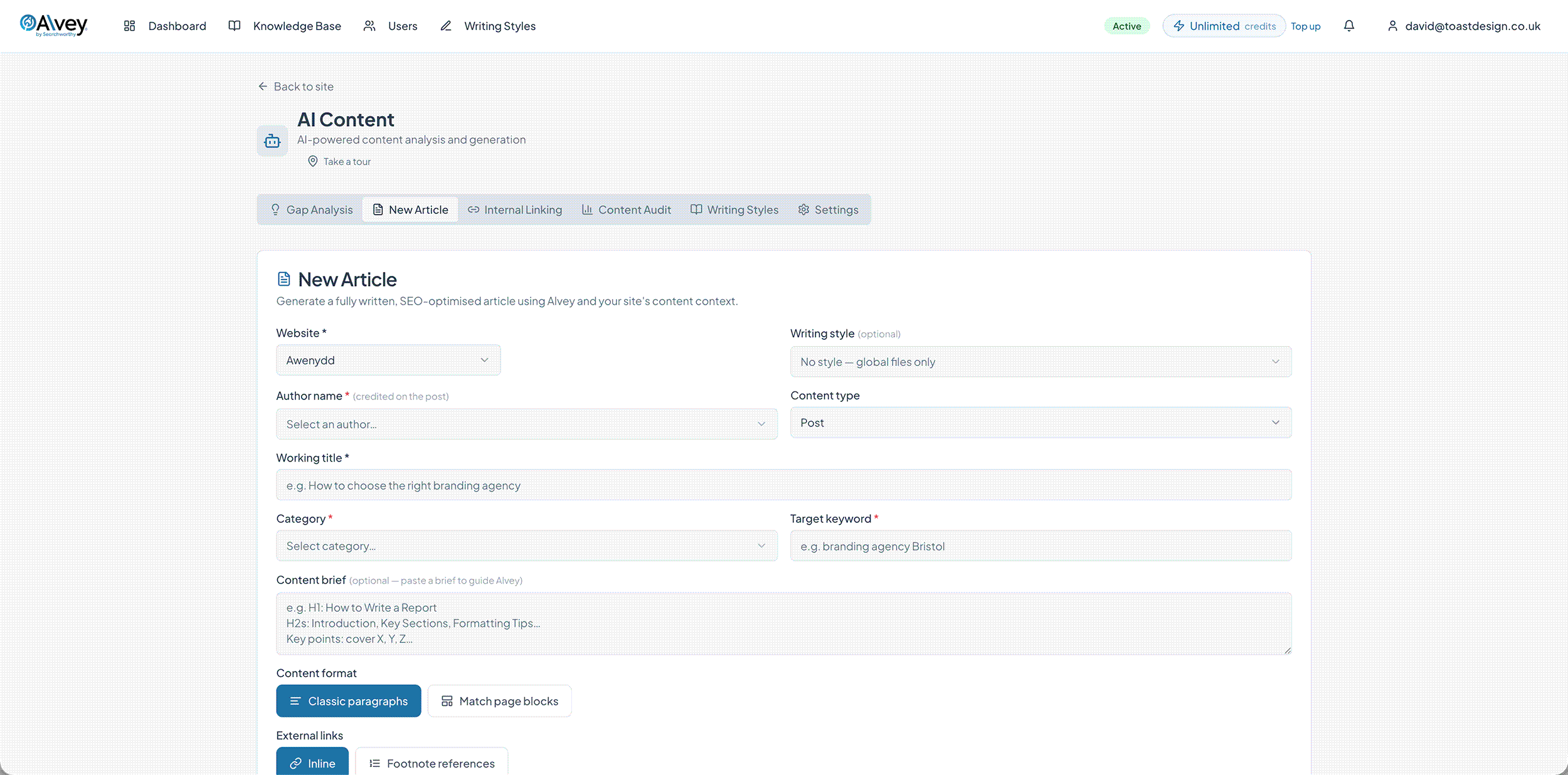Click into the Content brief textarea
Image resolution: width=1568 pixels, height=775 pixels.
784,623
